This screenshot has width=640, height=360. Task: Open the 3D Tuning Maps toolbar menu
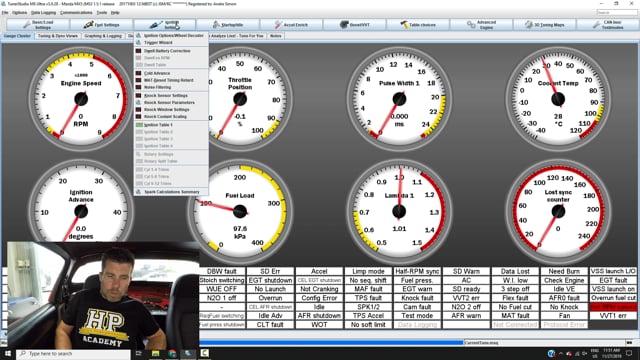click(544, 24)
